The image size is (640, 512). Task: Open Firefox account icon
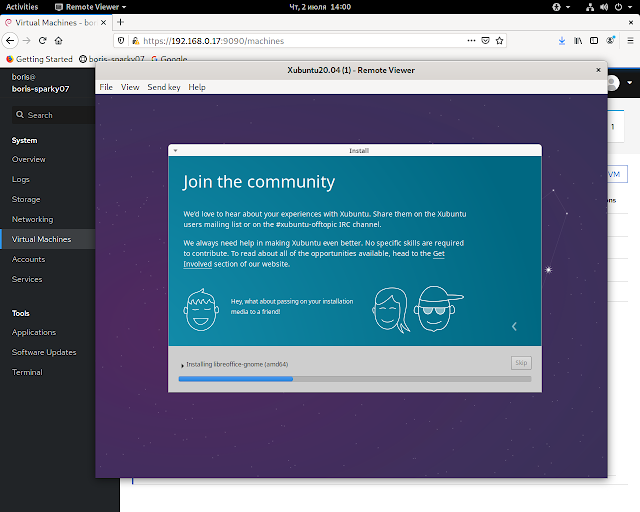[x=610, y=40]
